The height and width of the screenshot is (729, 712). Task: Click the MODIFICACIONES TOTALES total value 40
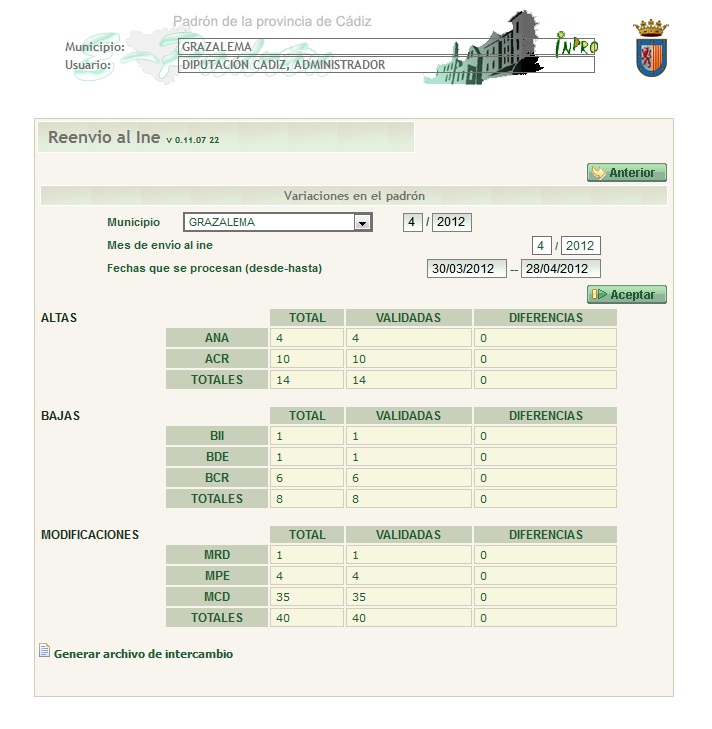pyautogui.click(x=306, y=618)
